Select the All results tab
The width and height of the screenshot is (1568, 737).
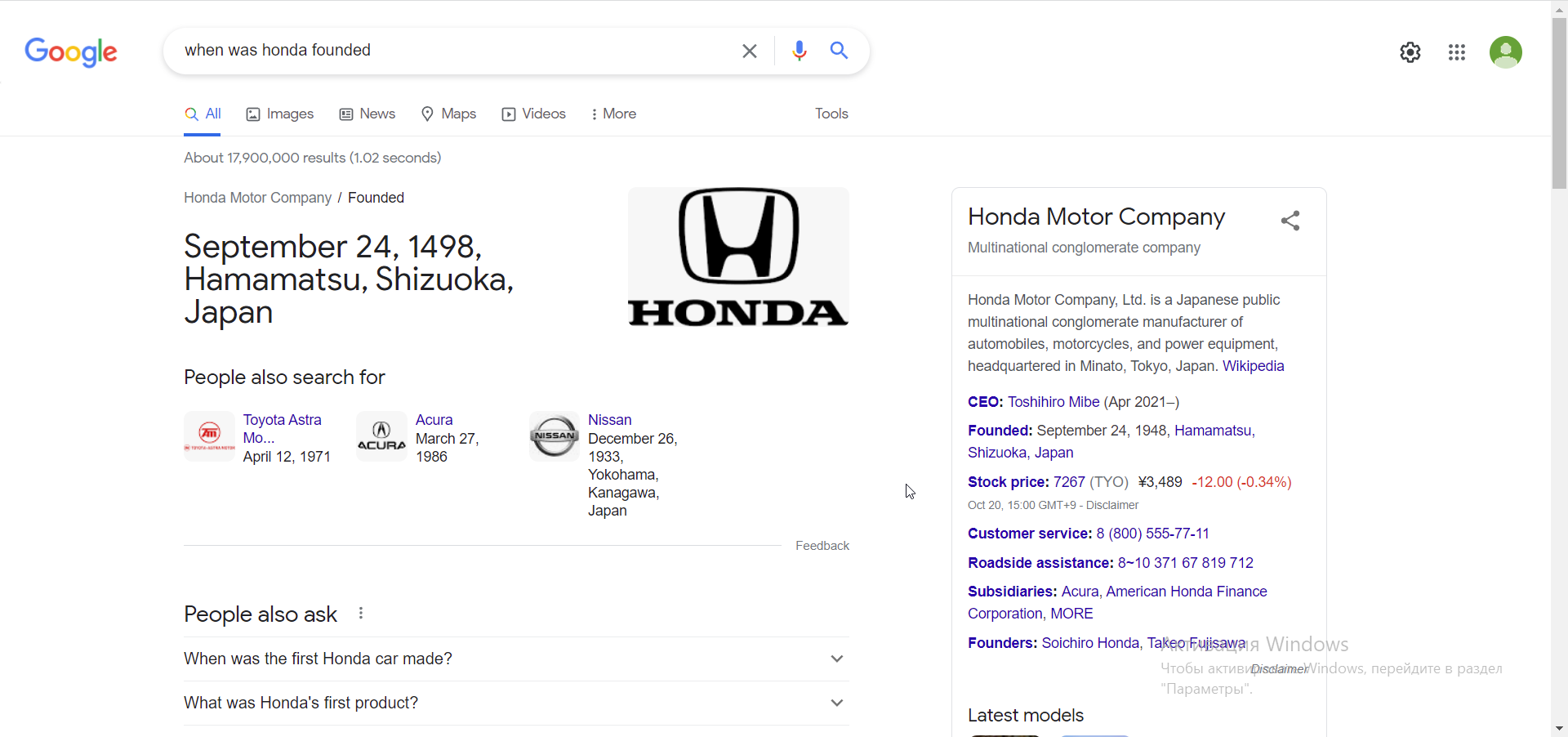click(203, 114)
